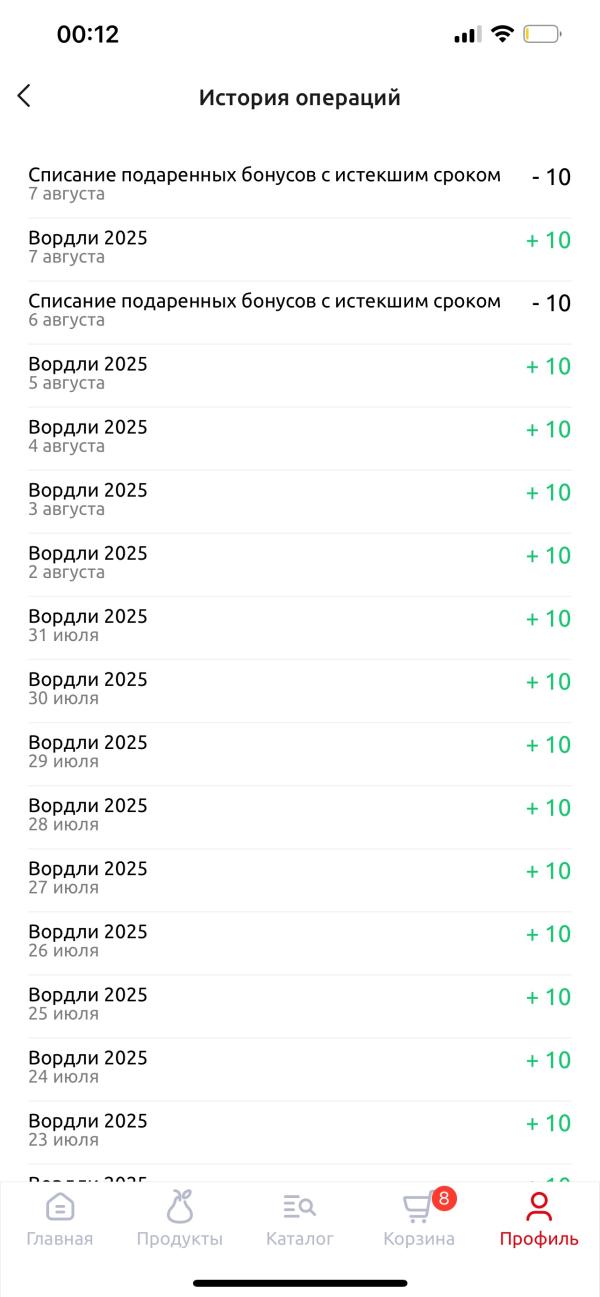Open the Каталог search-list tab
The height and width of the screenshot is (1297, 600).
[300, 1219]
